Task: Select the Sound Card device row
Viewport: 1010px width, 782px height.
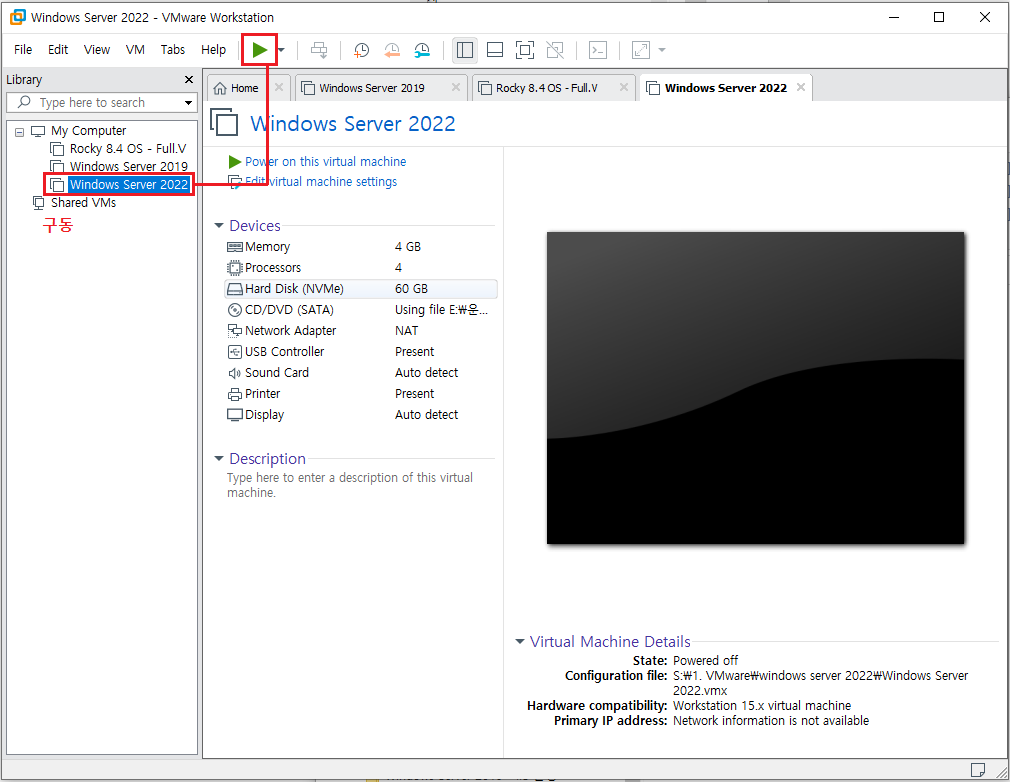Action: click(361, 372)
